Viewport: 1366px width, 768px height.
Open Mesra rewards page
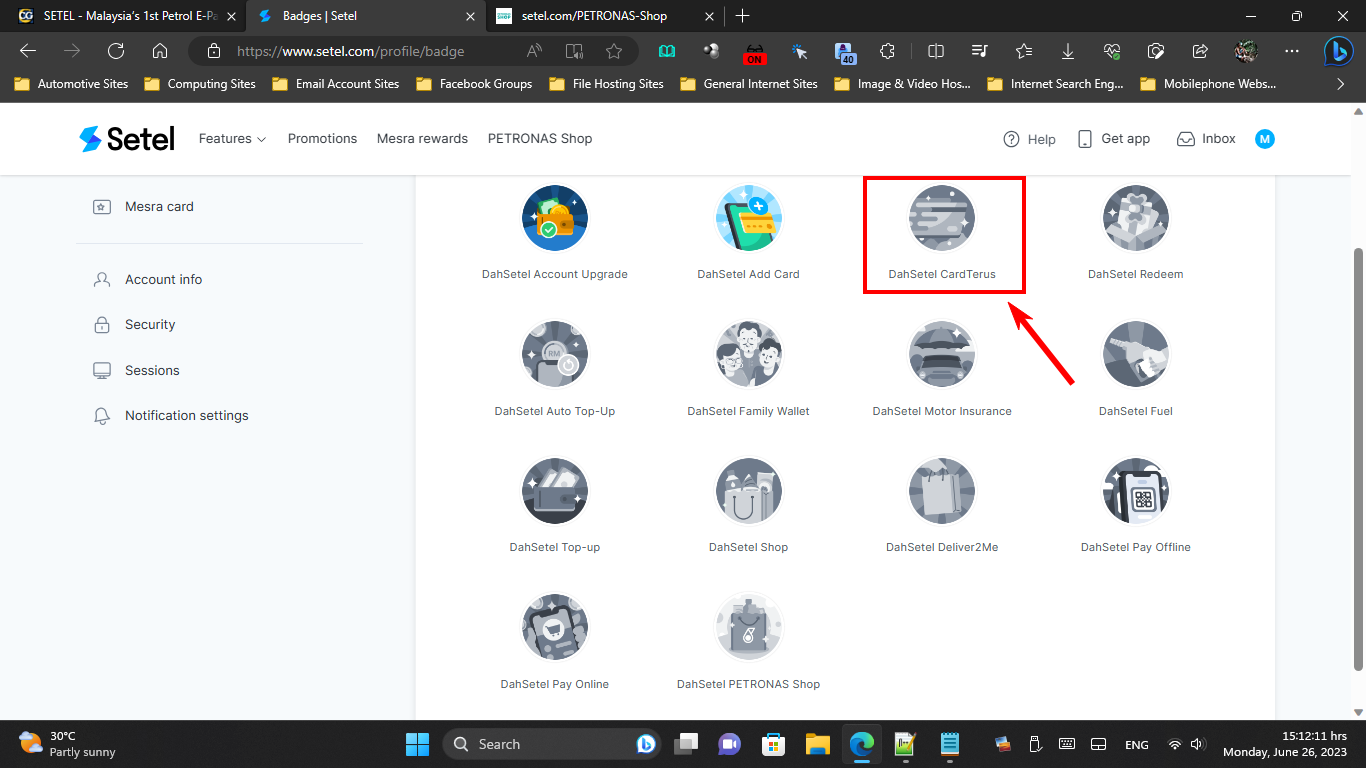coord(422,139)
